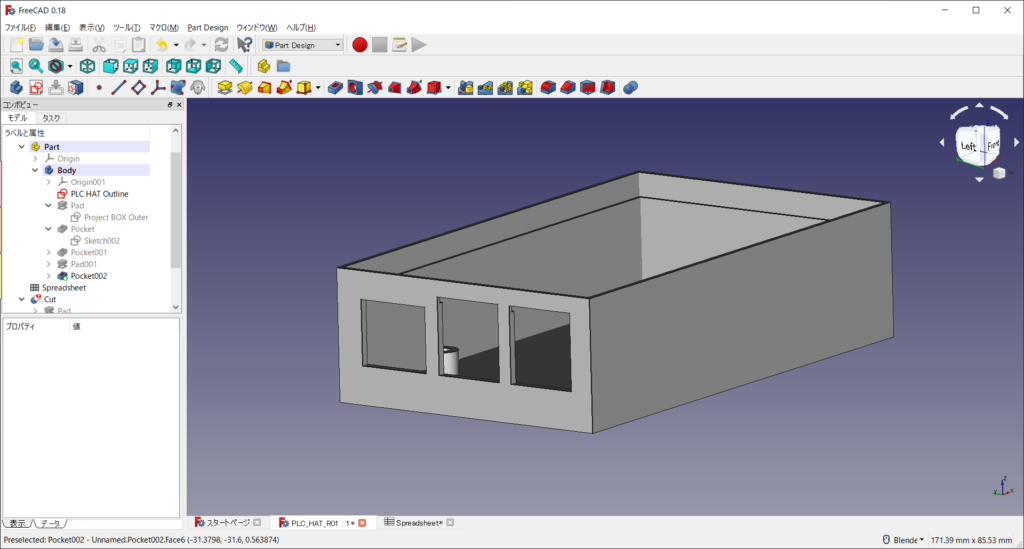Viewport: 1024px width, 549px height.
Task: Switch to the タスク panel tab
Action: pos(51,118)
